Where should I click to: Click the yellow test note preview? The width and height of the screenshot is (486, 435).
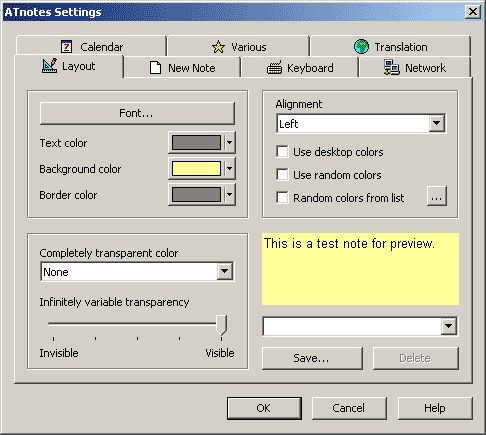click(360, 269)
